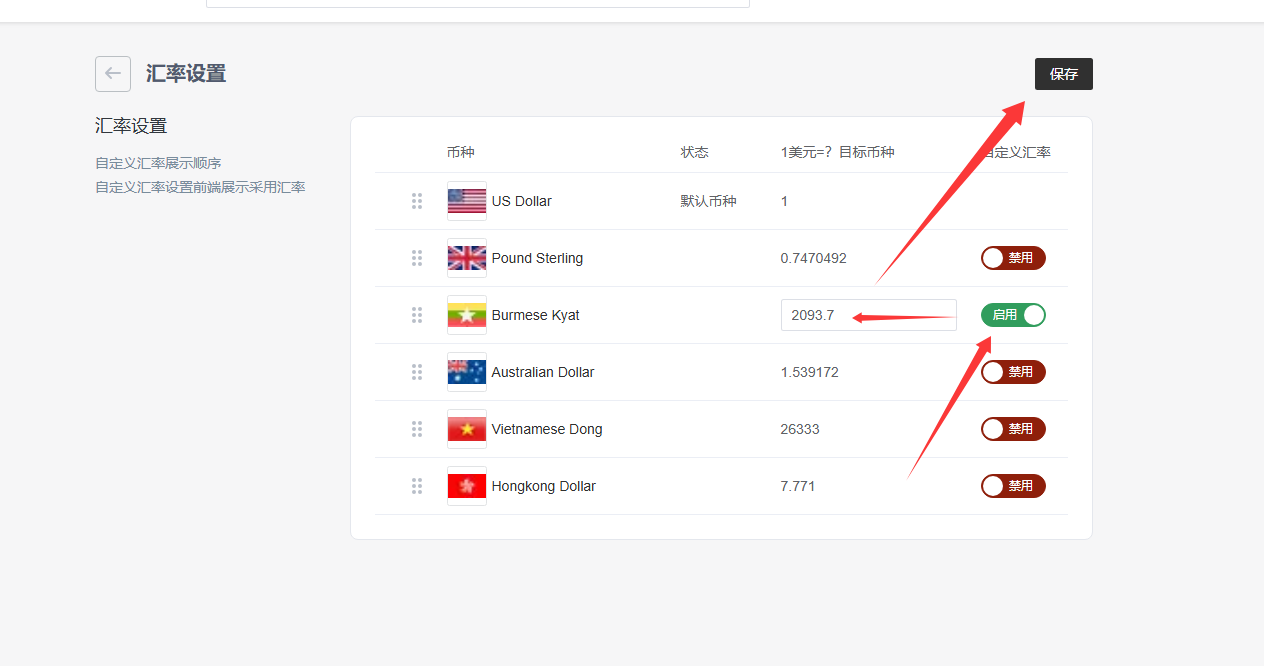Click drag handle for Pound Sterling row
Screen dimensions: 1264x666
point(417,258)
